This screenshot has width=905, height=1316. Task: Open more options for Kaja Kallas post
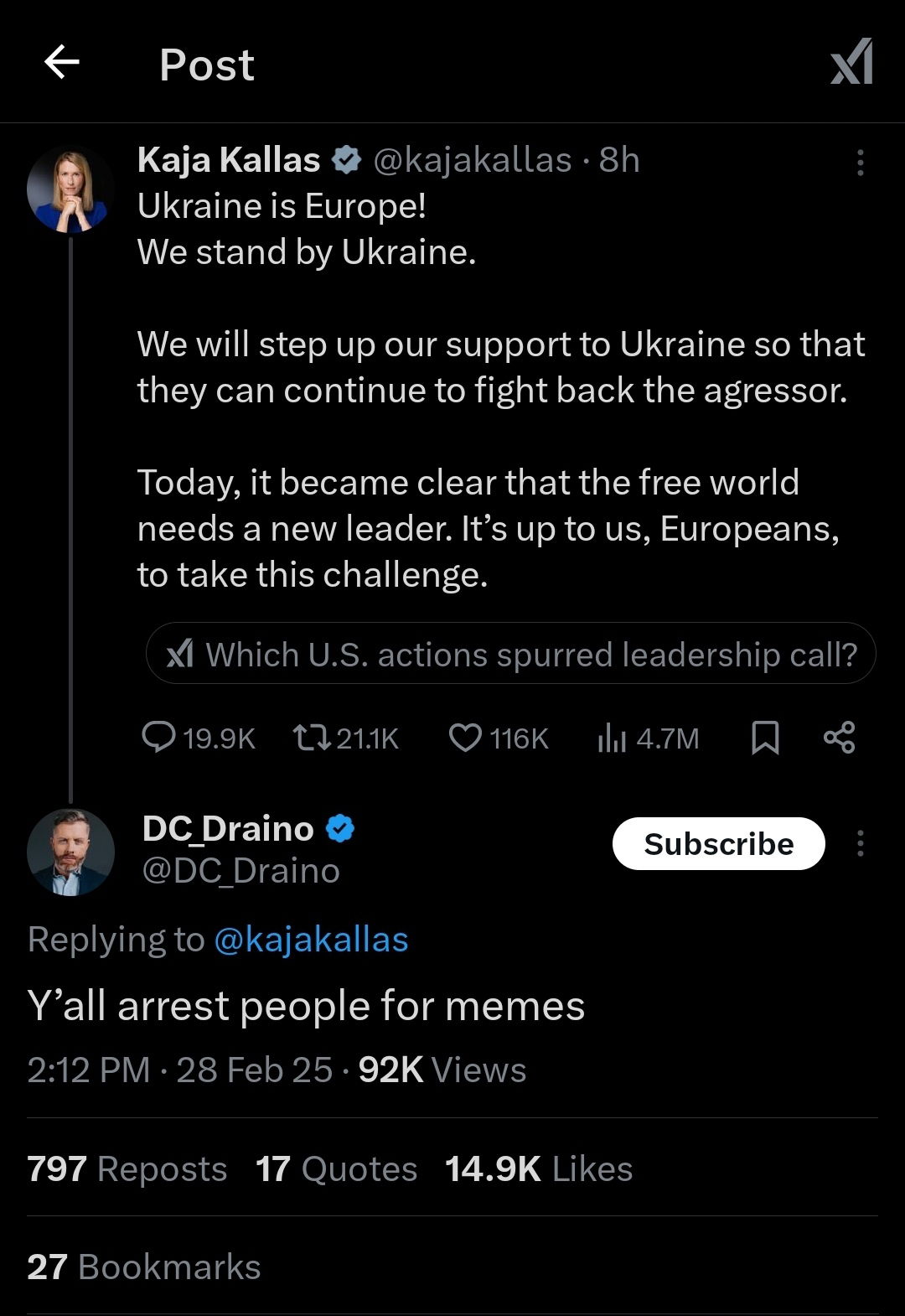[x=860, y=163]
